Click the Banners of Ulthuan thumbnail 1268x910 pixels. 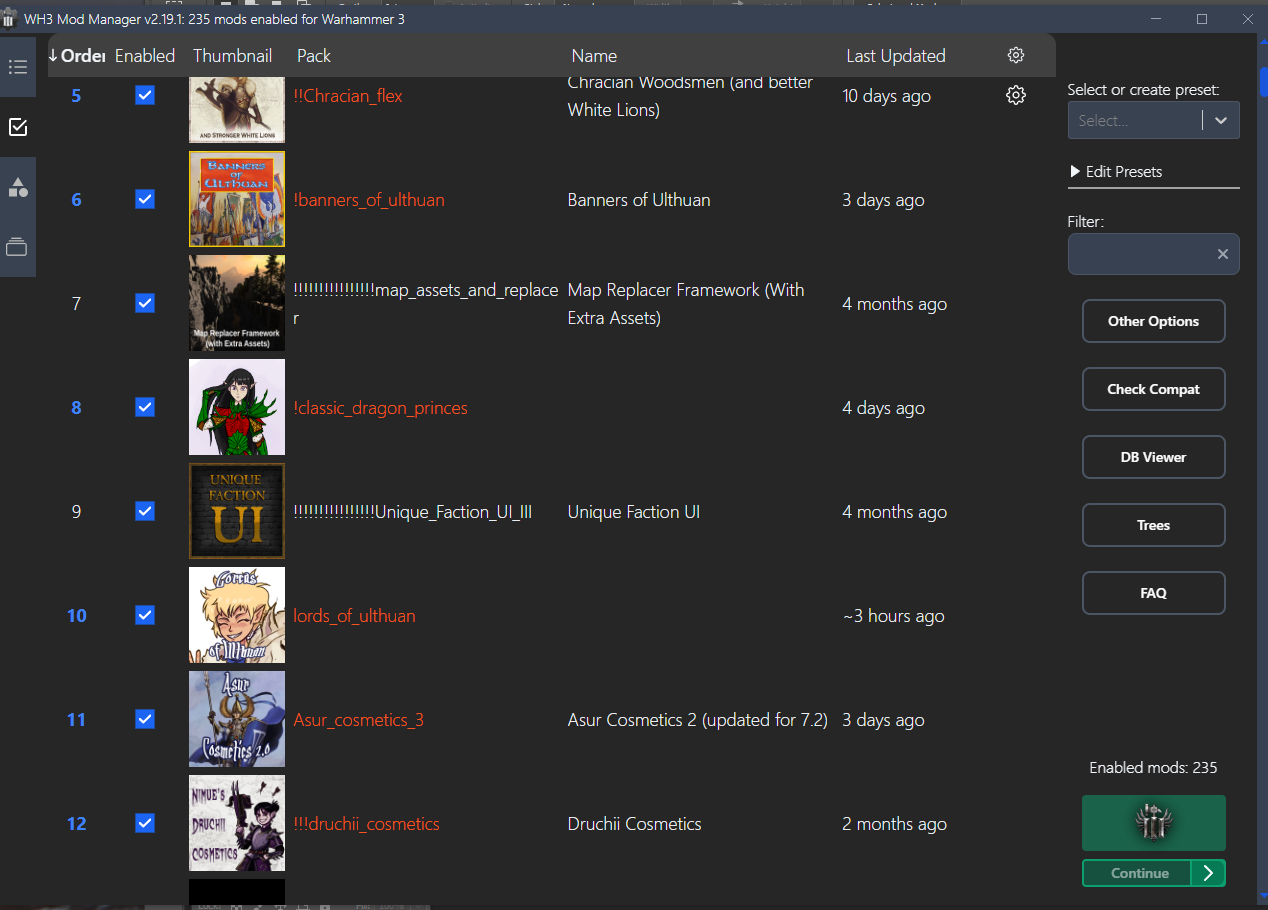tap(237, 199)
